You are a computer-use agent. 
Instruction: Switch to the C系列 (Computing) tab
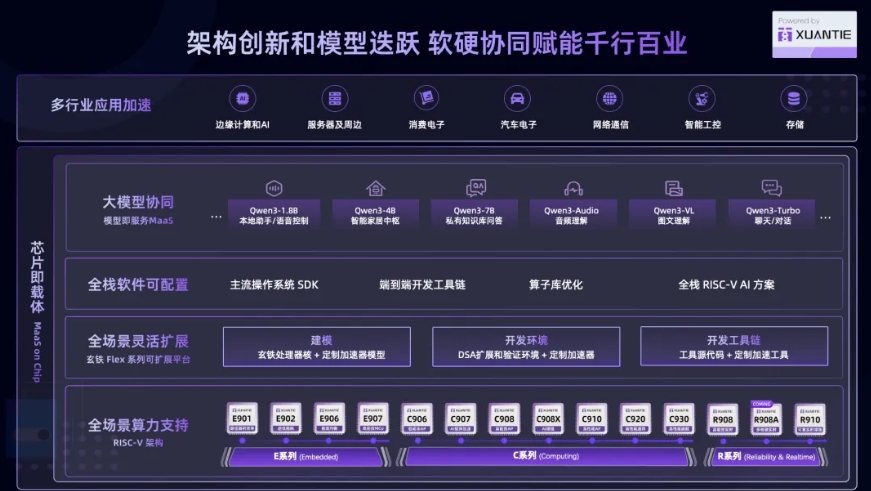[546, 456]
